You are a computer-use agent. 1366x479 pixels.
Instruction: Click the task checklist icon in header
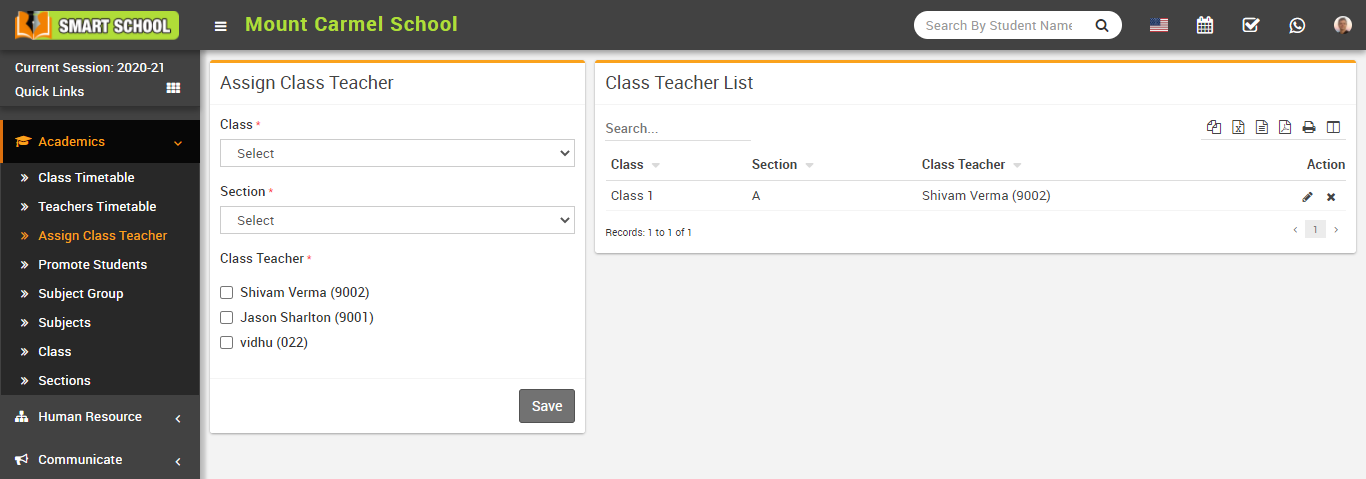tap(1251, 25)
